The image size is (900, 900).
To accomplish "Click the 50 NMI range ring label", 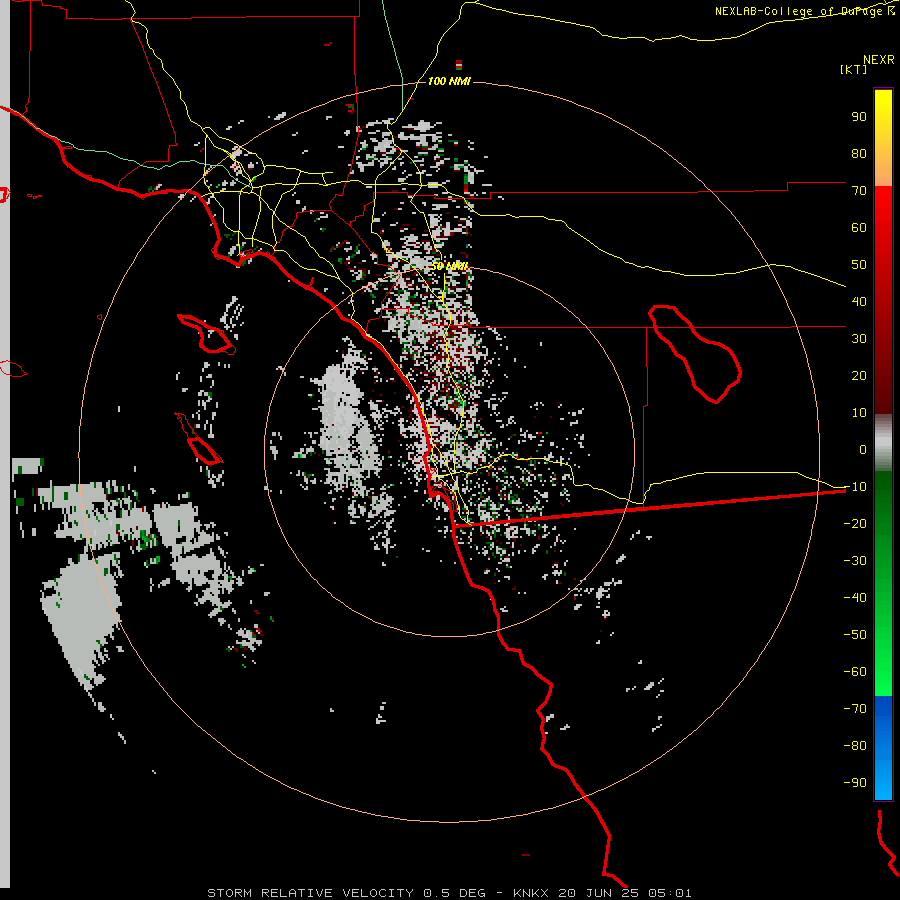I will pos(449,266).
